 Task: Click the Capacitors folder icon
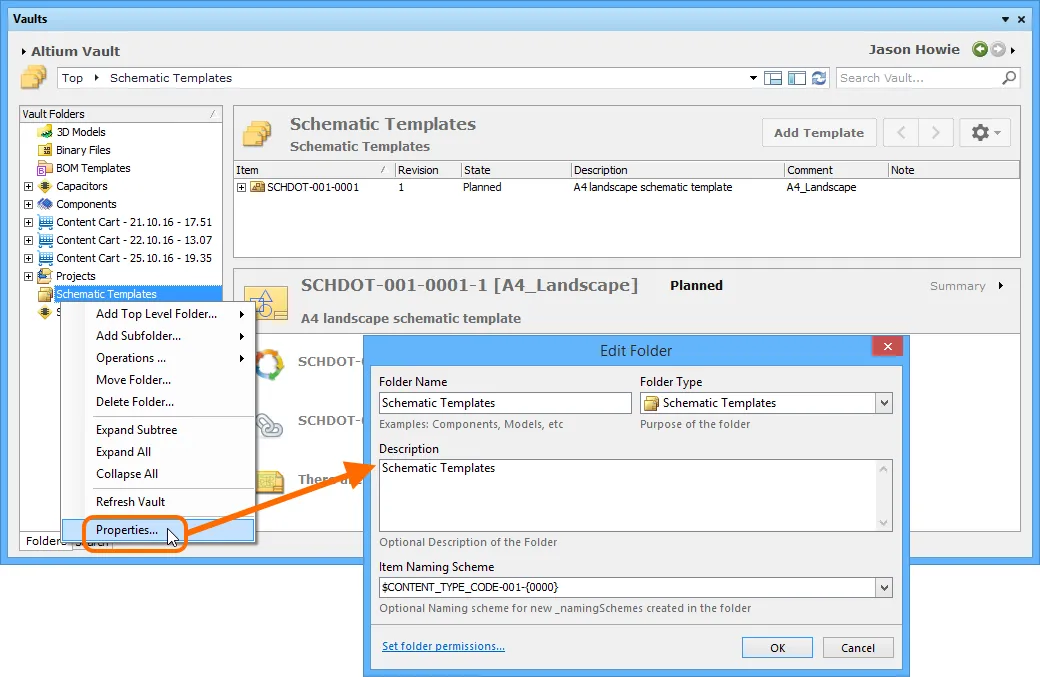pyautogui.click(x=45, y=186)
